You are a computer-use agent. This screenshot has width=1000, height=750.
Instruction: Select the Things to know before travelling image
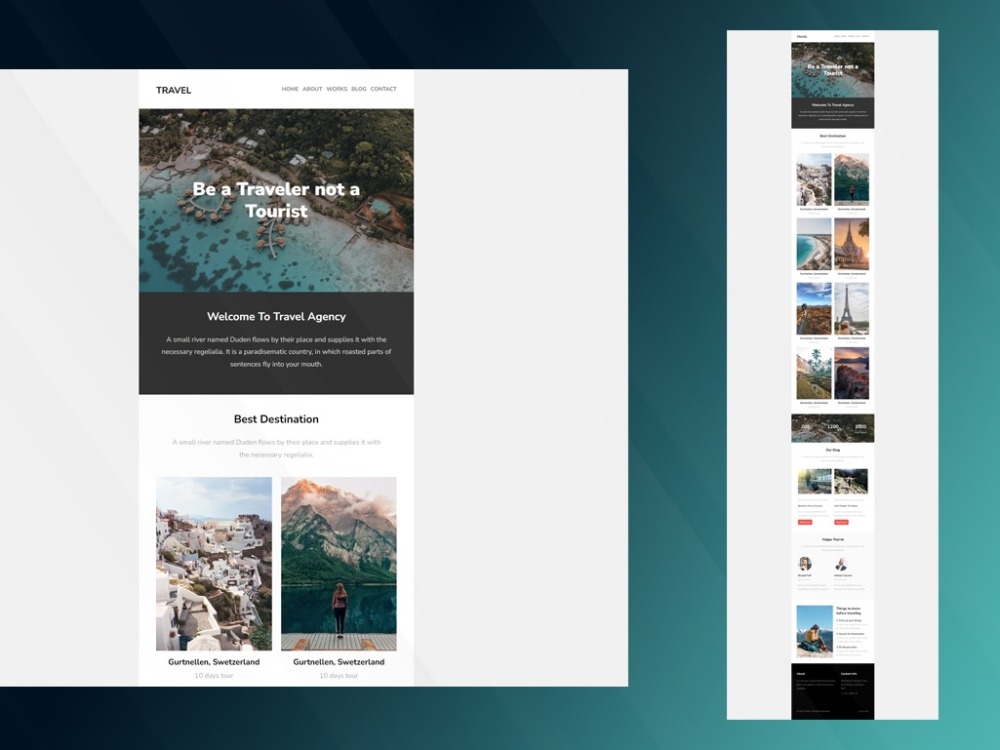(814, 630)
